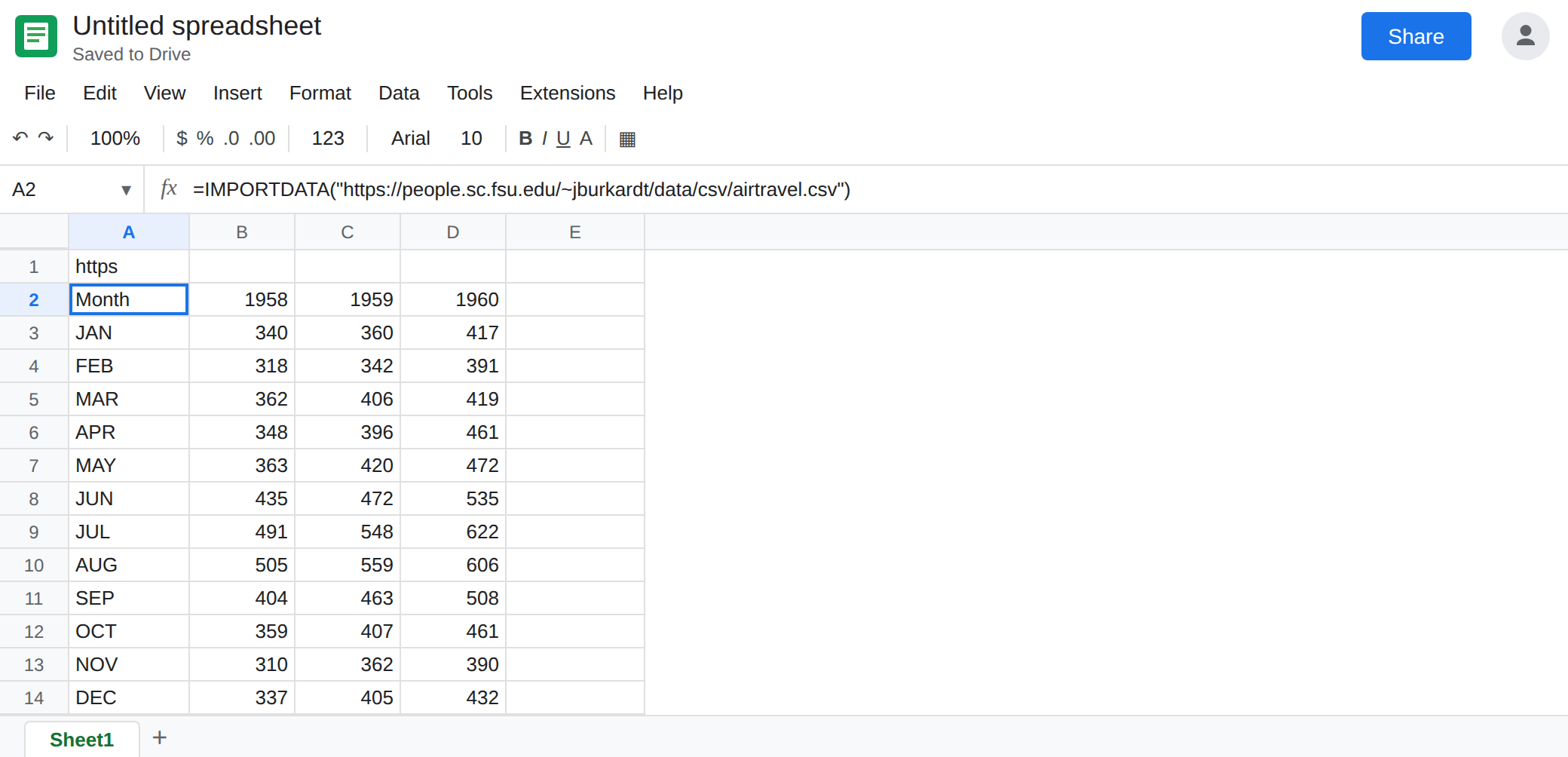Image resolution: width=1568 pixels, height=757 pixels.
Task: Click the IMPORTDATA formula bar text
Action: click(x=522, y=189)
